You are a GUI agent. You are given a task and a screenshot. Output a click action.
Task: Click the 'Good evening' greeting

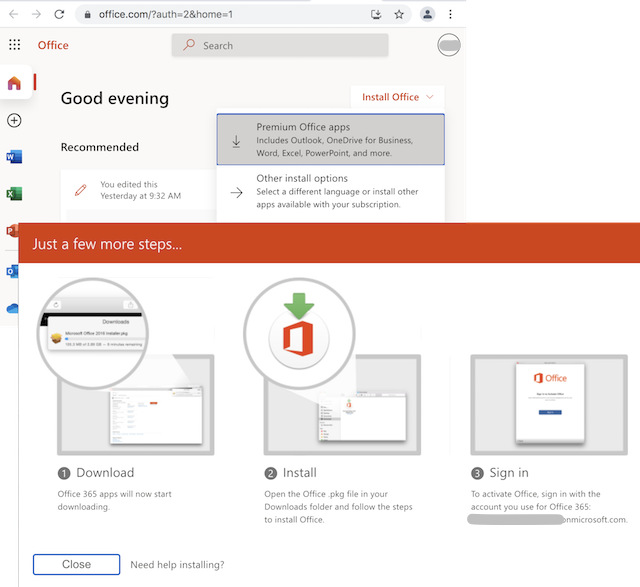point(115,98)
